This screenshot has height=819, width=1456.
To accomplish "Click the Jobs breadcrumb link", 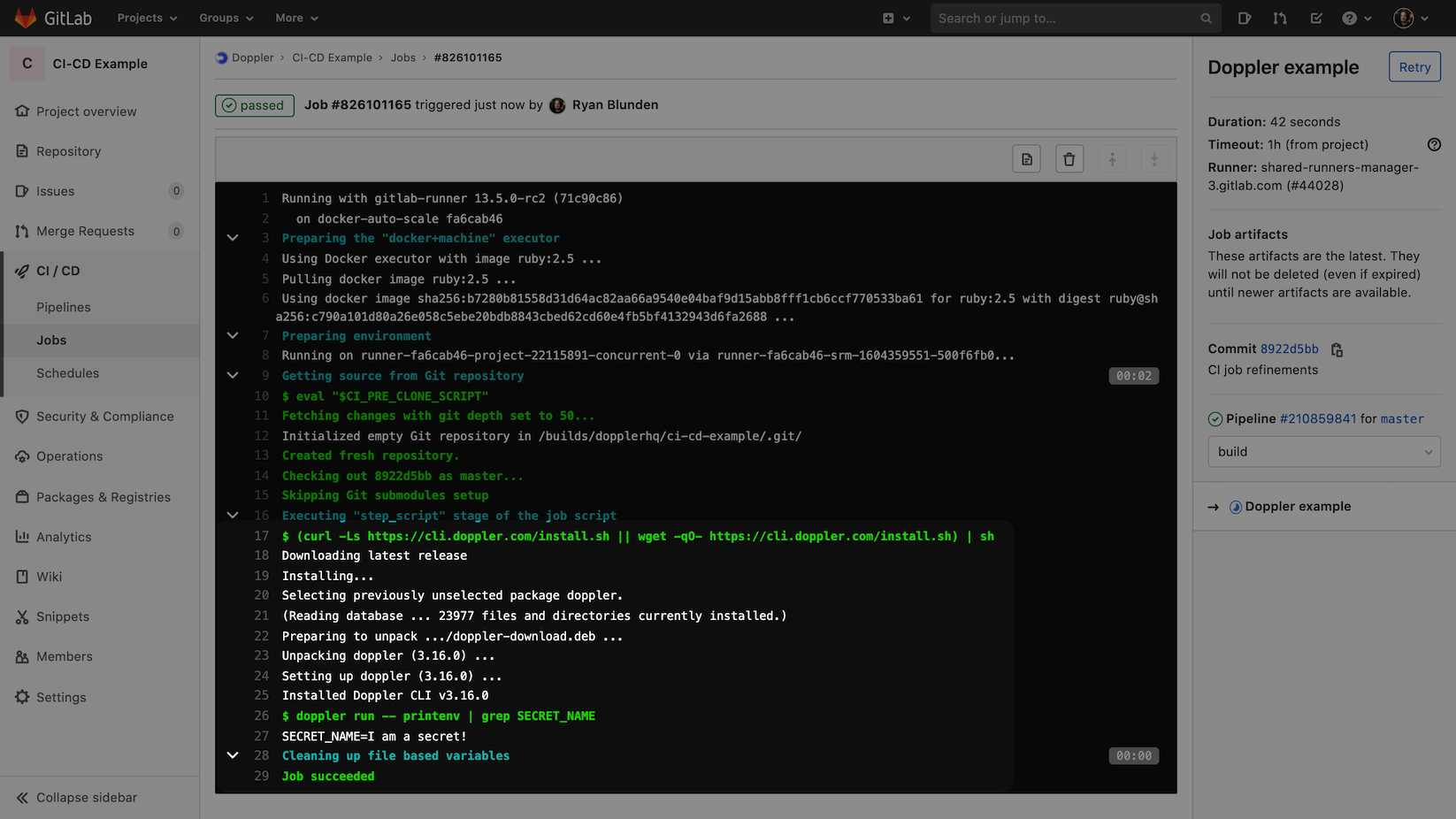I will click(403, 57).
